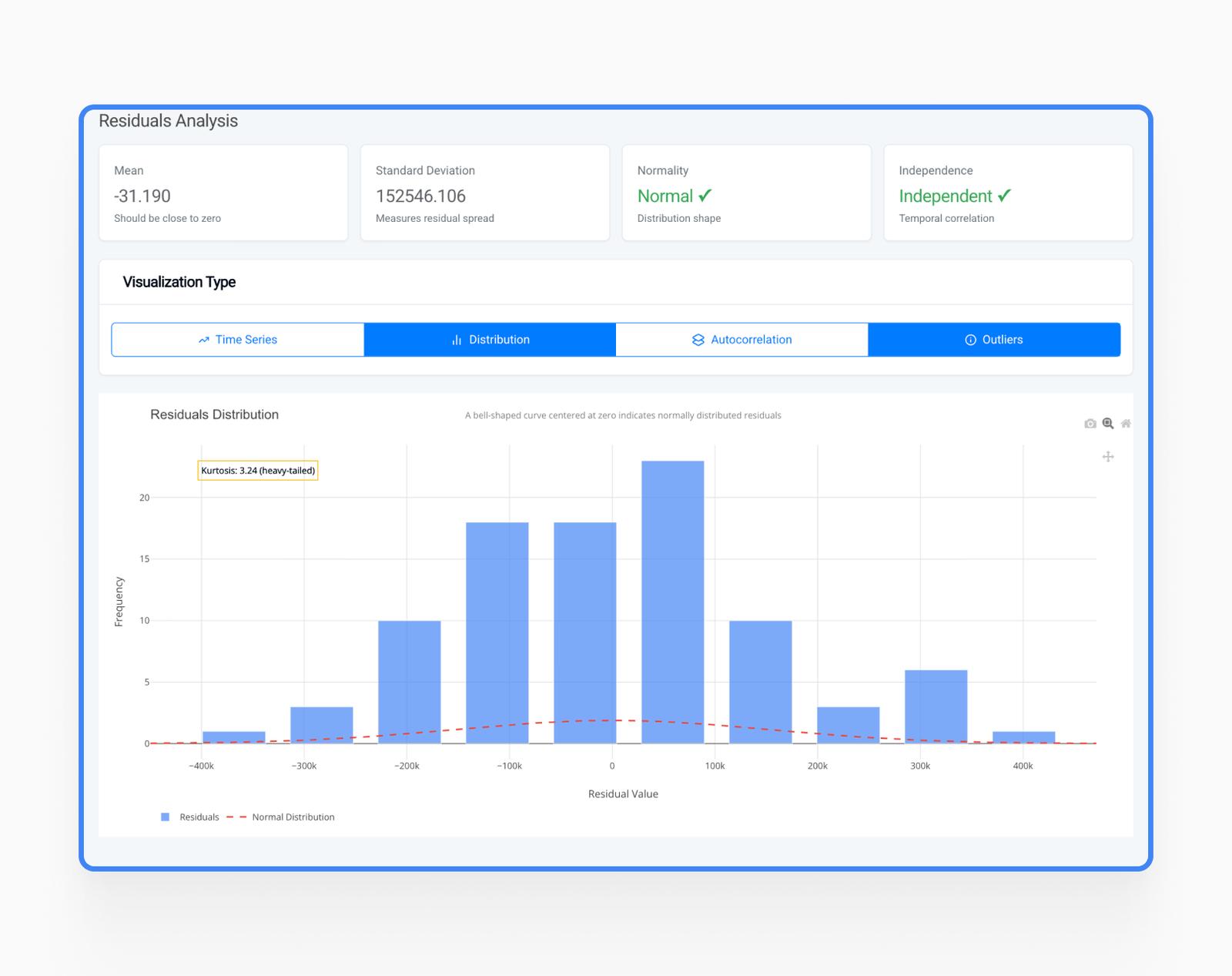Click the Autocorrelation layers icon
This screenshot has height=976, width=1232.
(698, 340)
